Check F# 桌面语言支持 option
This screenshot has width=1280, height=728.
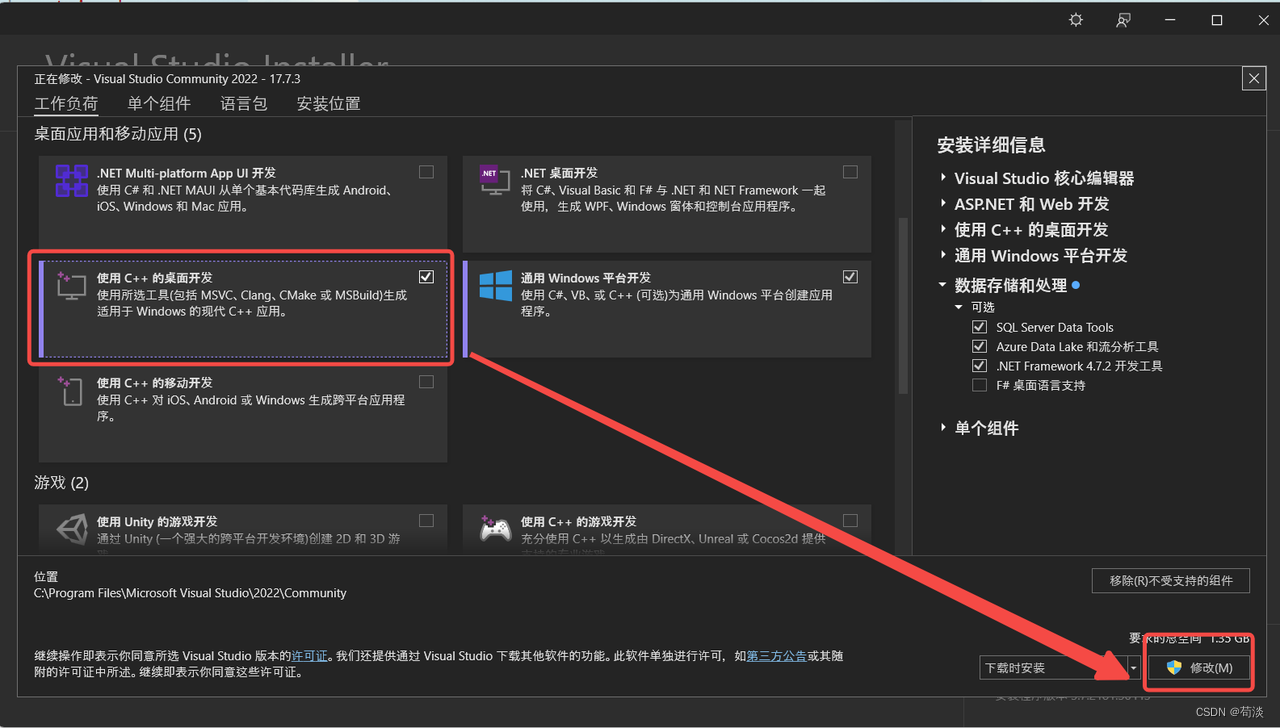[x=979, y=385]
